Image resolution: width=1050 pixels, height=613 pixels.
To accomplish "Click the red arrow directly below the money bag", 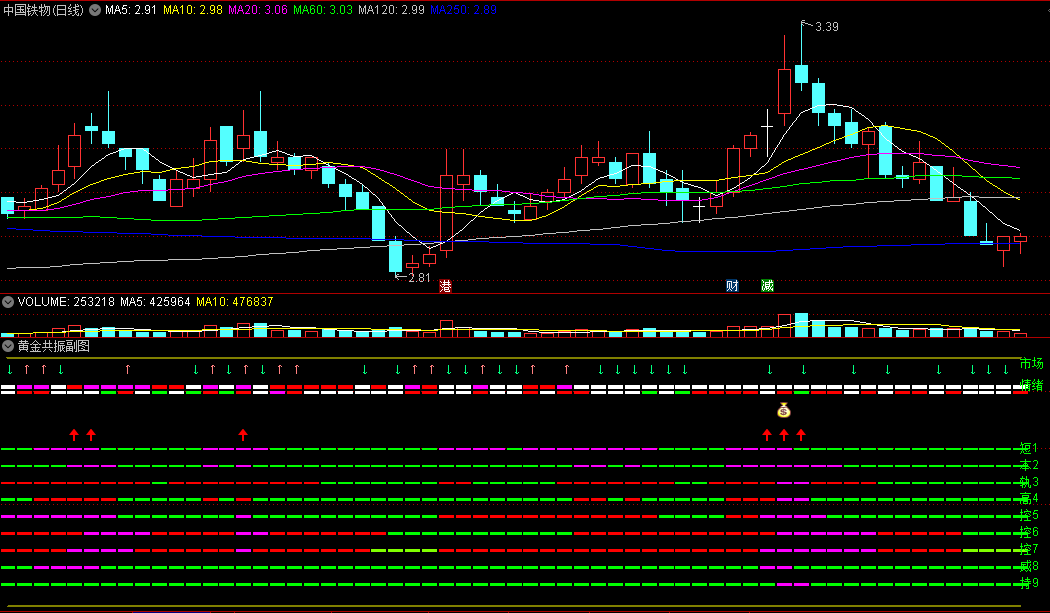I will click(x=784, y=435).
